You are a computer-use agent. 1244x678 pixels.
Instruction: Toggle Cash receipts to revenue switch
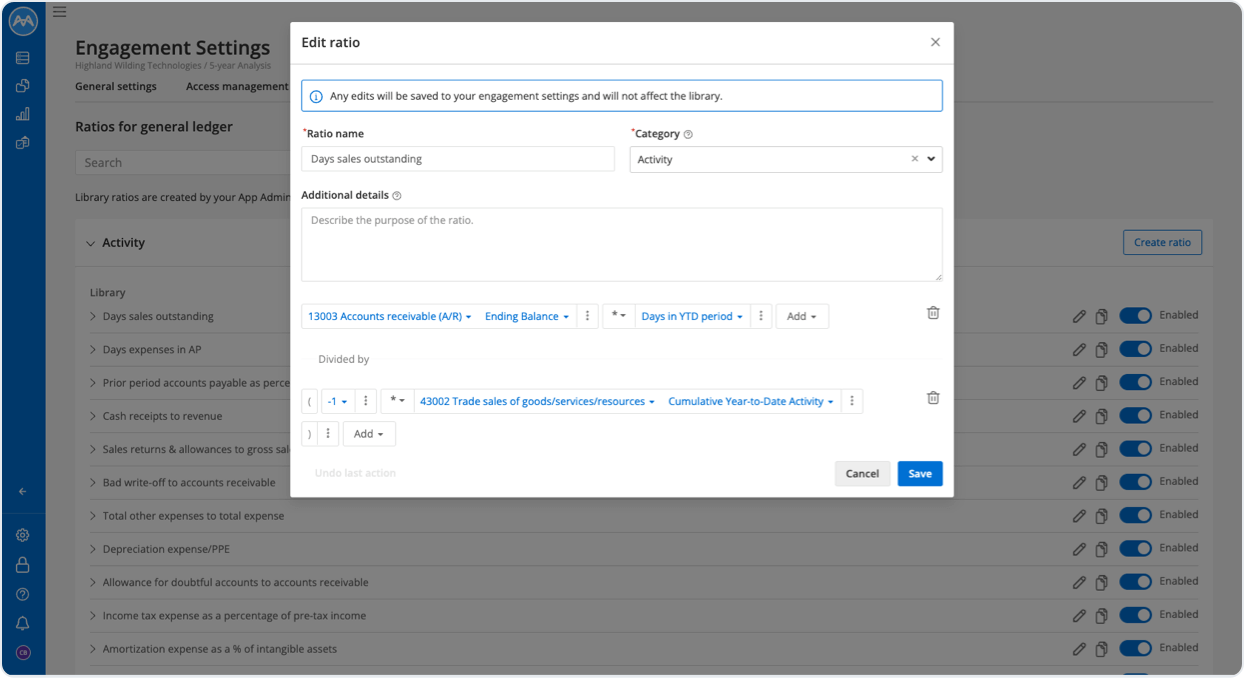1136,415
